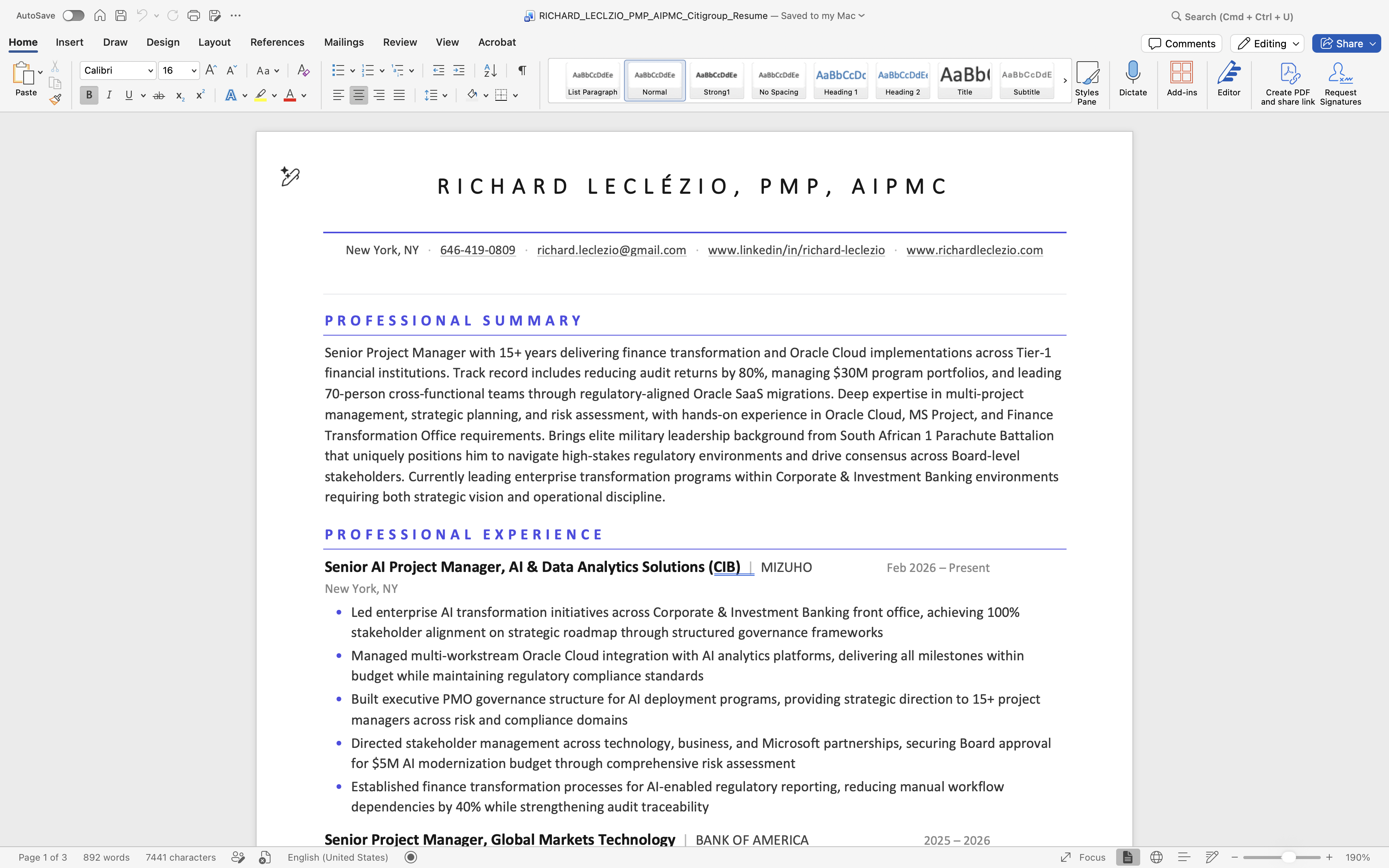Expand the styles gallery arrow

pos(1065,80)
